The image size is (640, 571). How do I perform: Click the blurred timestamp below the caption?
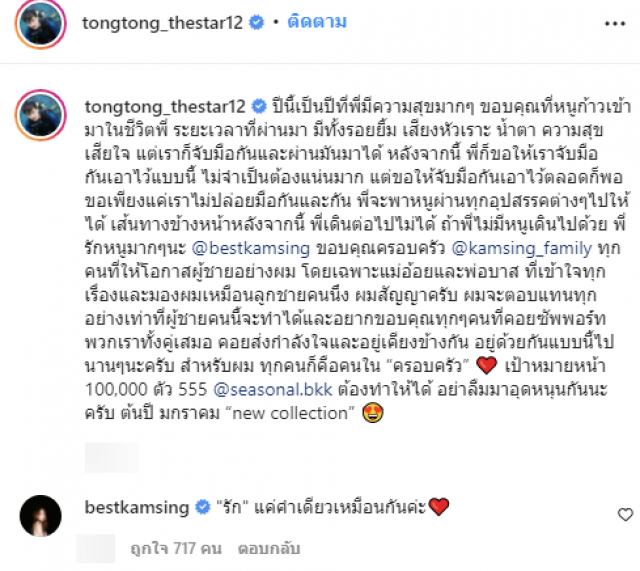point(111,458)
